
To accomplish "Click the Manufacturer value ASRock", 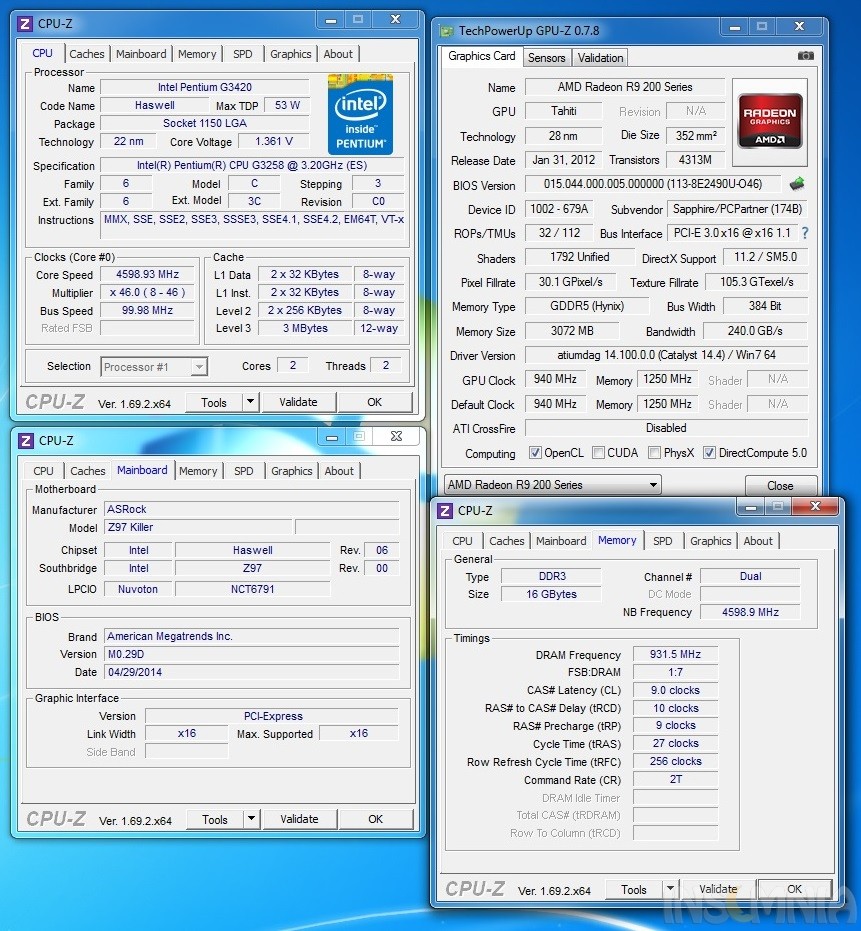I will tap(252, 509).
